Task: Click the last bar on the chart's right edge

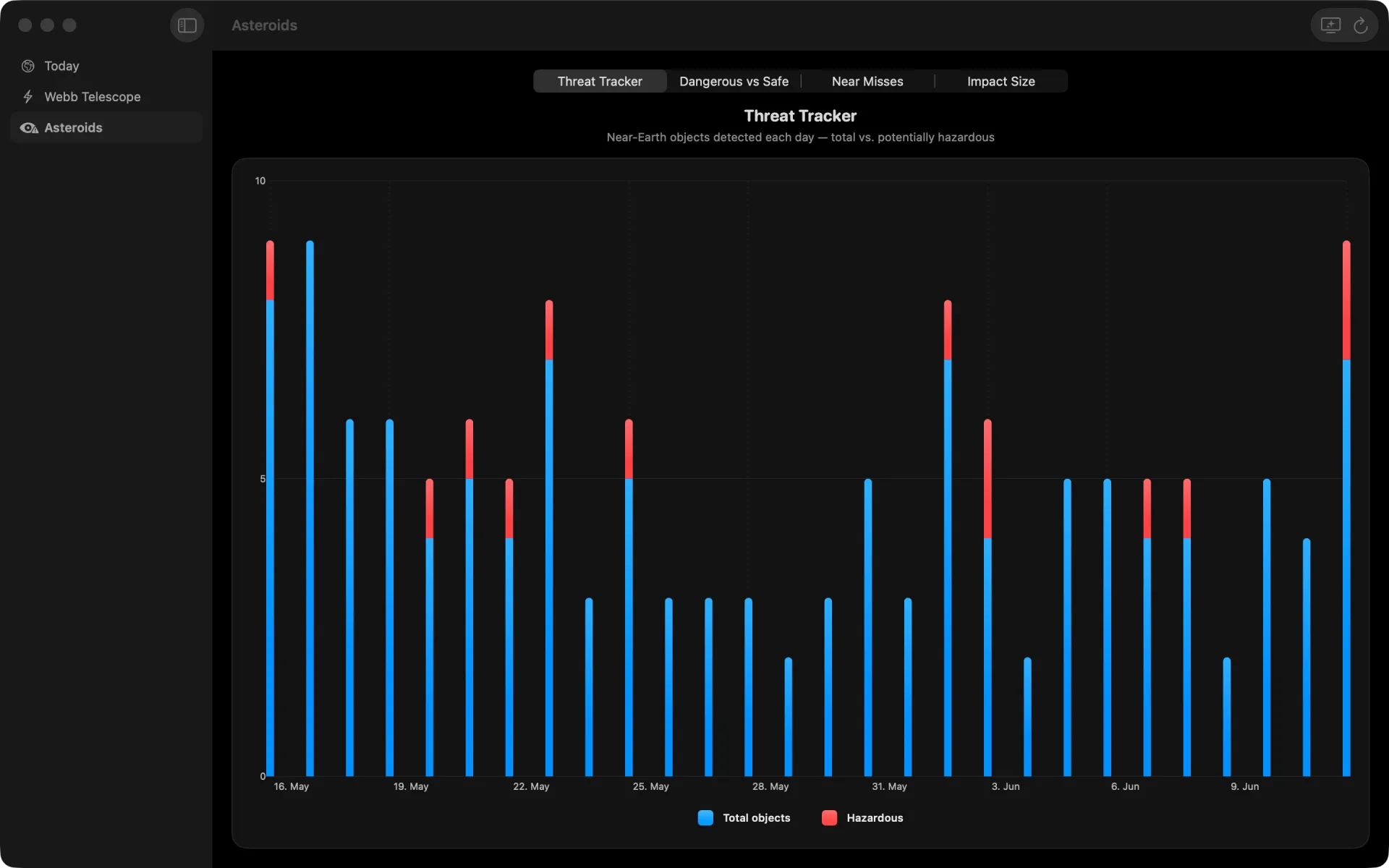Action: point(1346,509)
